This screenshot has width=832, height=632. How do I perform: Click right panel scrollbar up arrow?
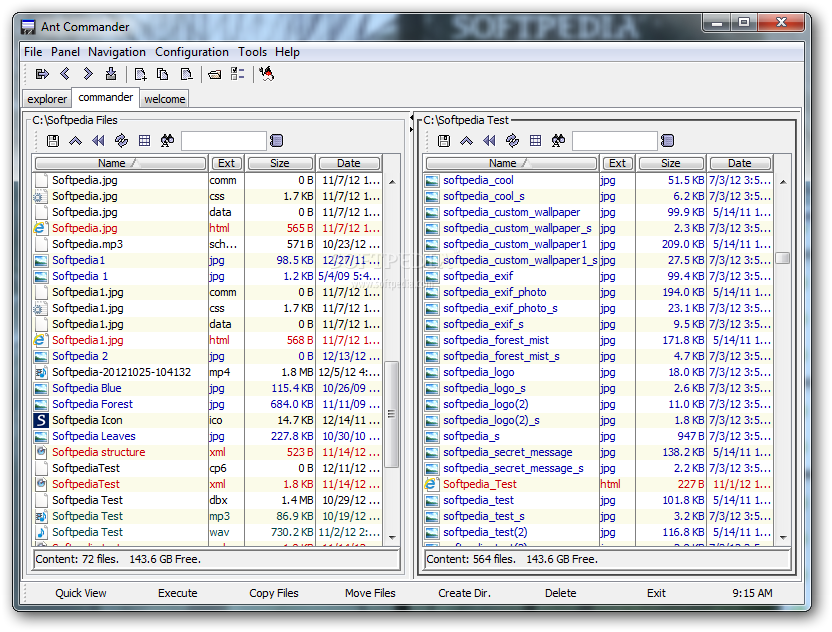tap(783, 182)
